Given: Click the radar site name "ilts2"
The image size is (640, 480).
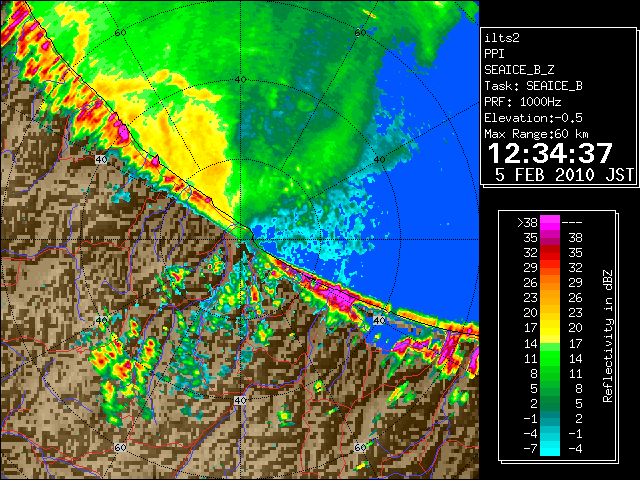Looking at the screenshot, I should coord(502,38).
